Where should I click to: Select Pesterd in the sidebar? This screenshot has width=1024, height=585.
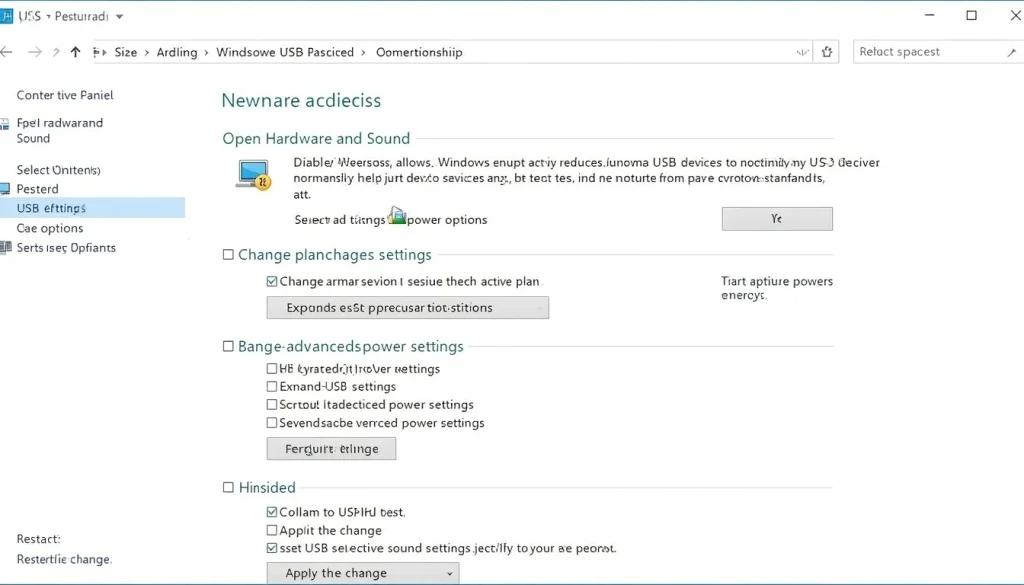click(x=37, y=189)
